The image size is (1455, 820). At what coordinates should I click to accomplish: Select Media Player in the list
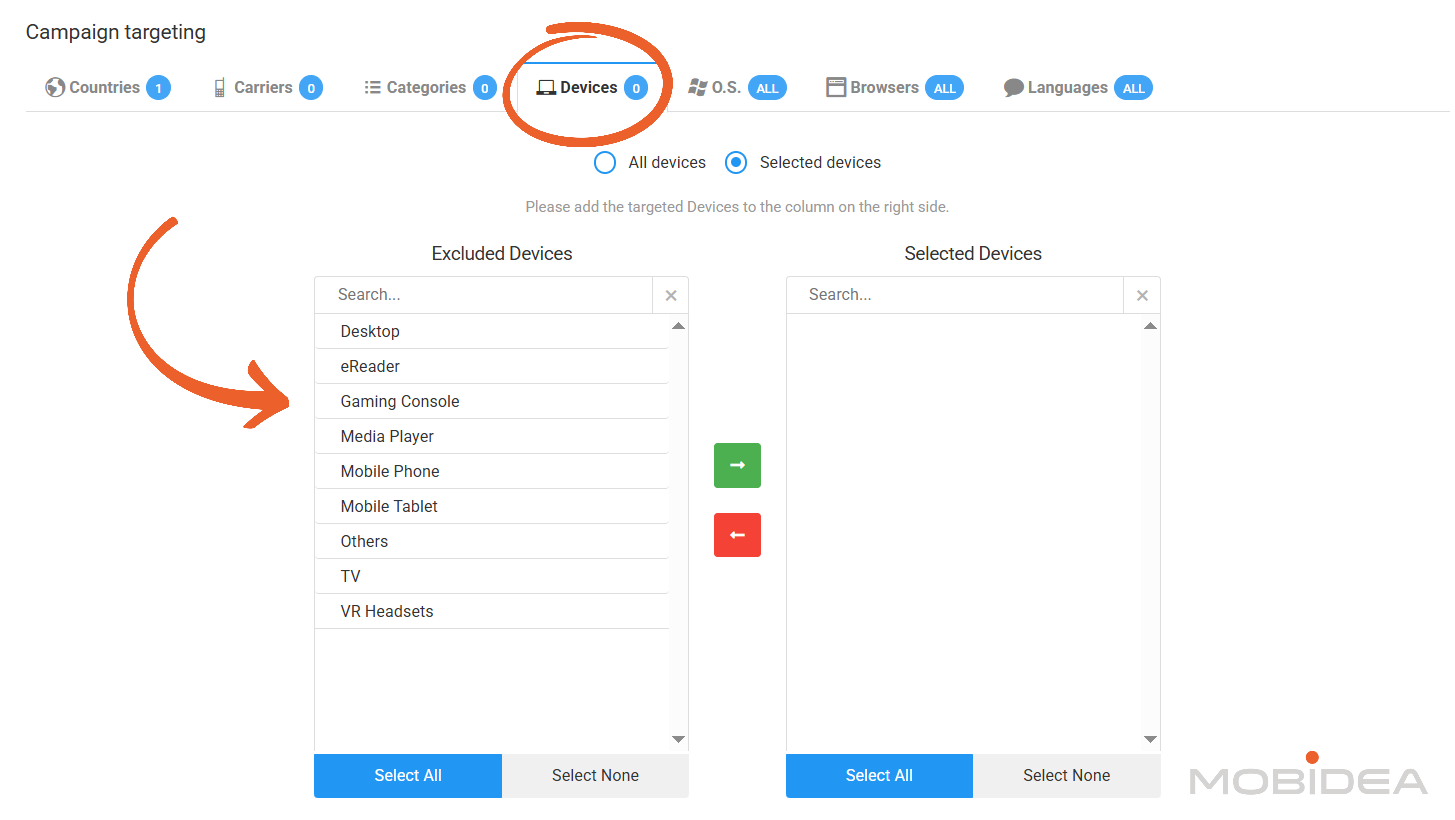(491, 436)
